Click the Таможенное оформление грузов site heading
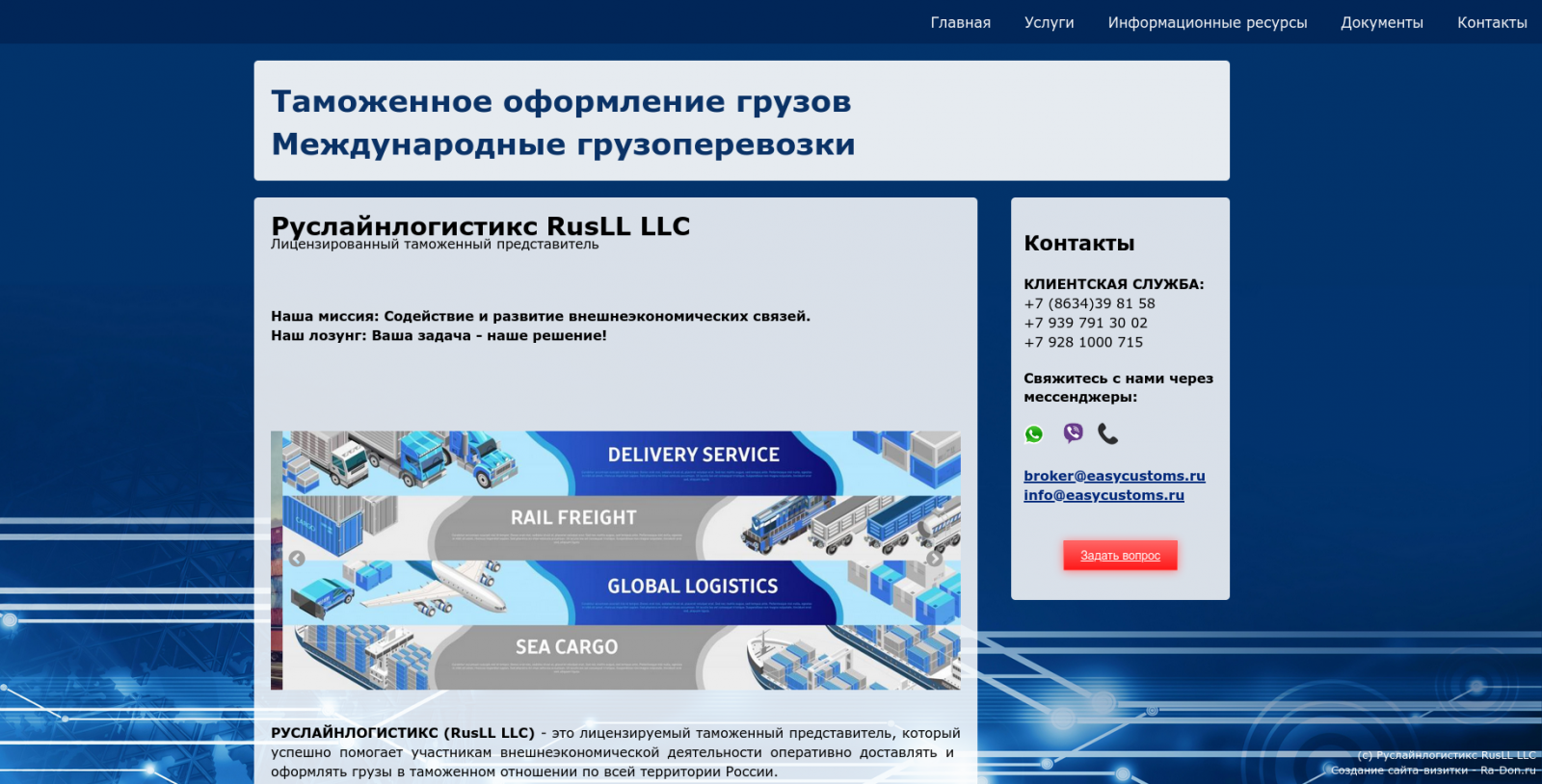1542x784 pixels. coord(561,101)
